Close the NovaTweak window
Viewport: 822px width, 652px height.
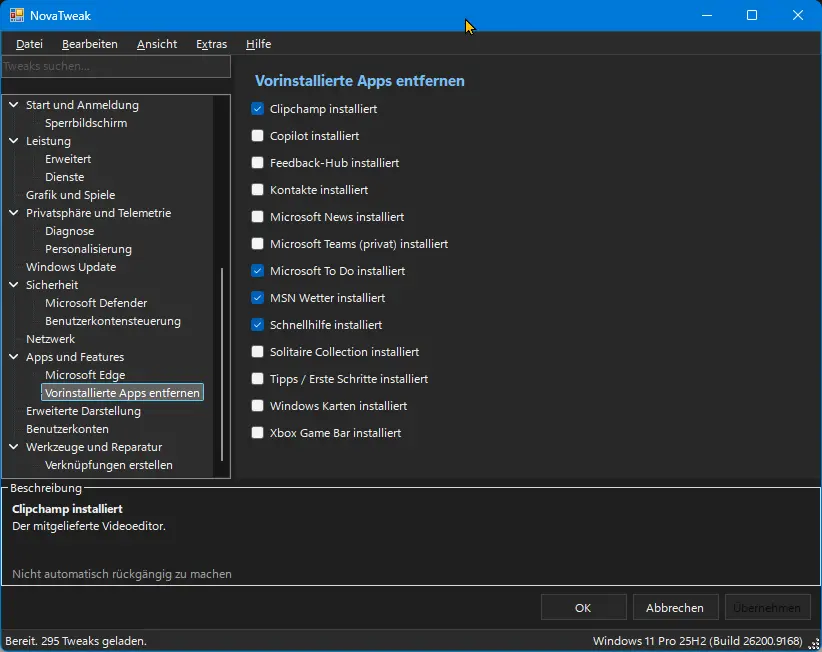coord(797,15)
